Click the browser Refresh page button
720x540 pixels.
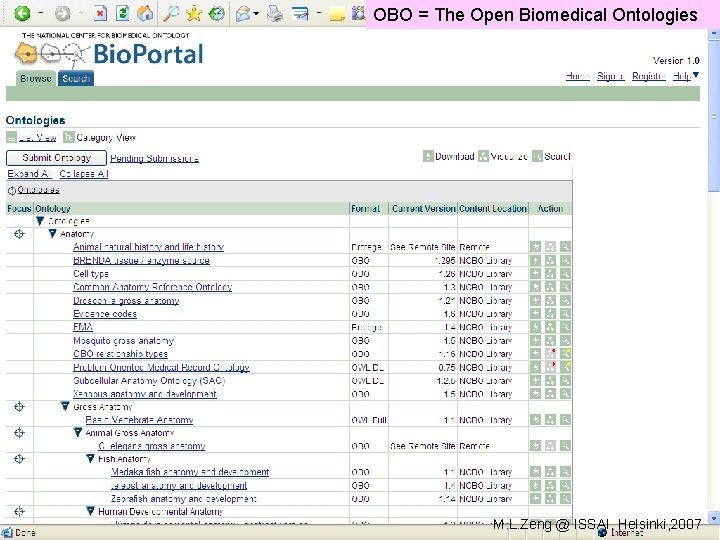pyautogui.click(x=122, y=13)
